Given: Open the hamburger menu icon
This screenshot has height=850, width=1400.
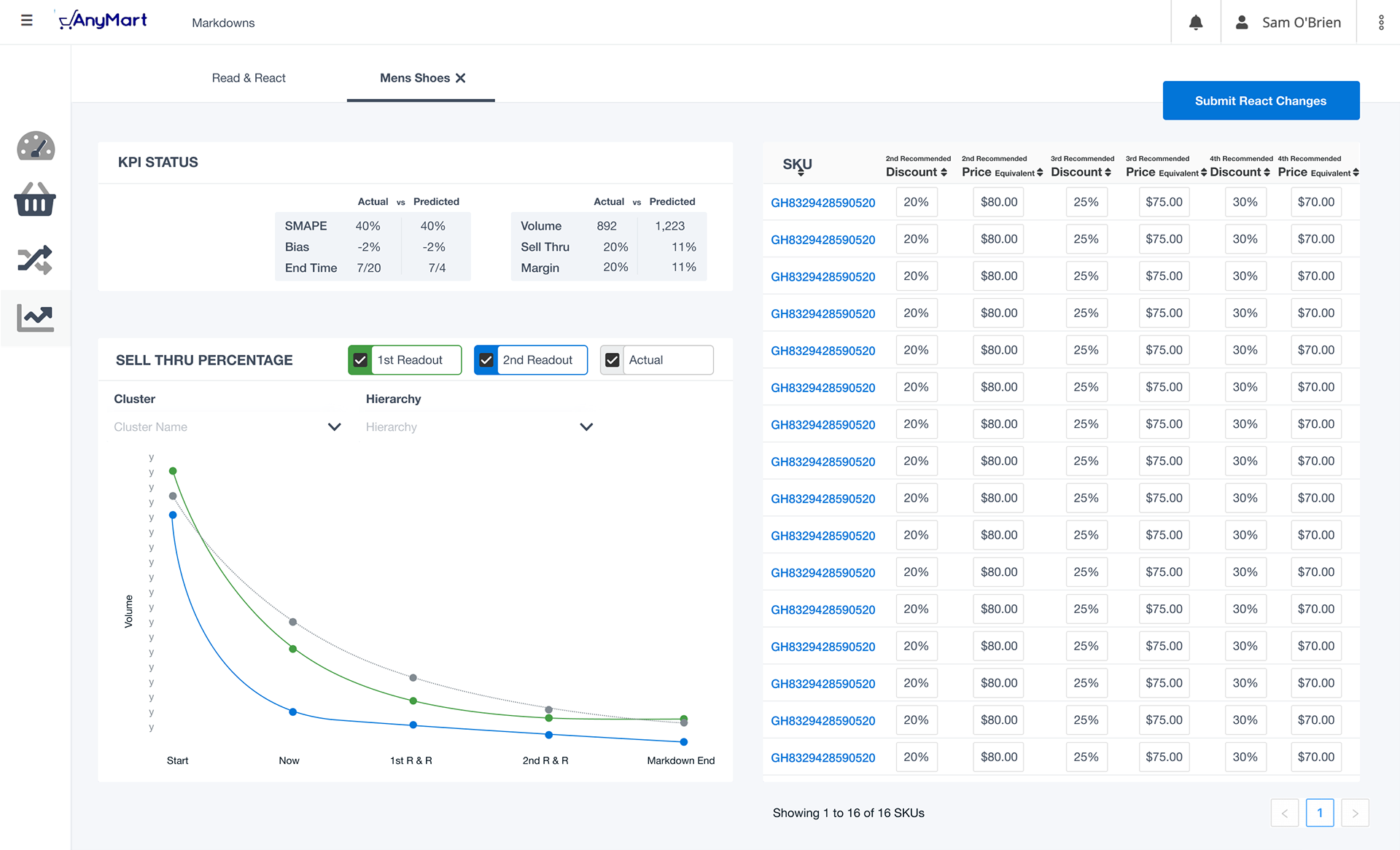Looking at the screenshot, I should coord(27,20).
